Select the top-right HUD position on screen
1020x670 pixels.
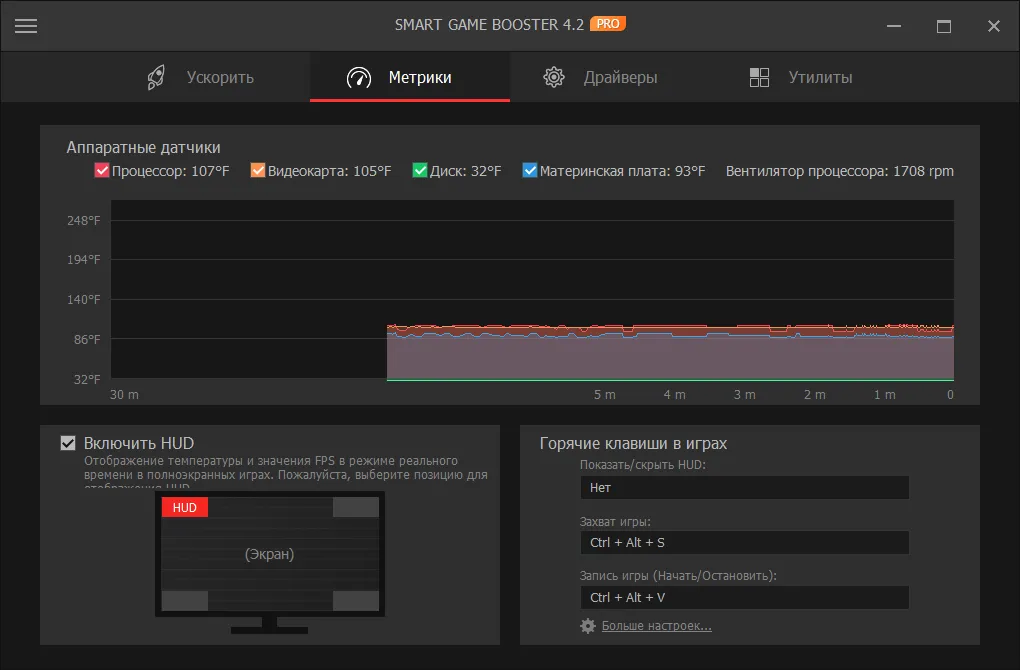point(355,508)
